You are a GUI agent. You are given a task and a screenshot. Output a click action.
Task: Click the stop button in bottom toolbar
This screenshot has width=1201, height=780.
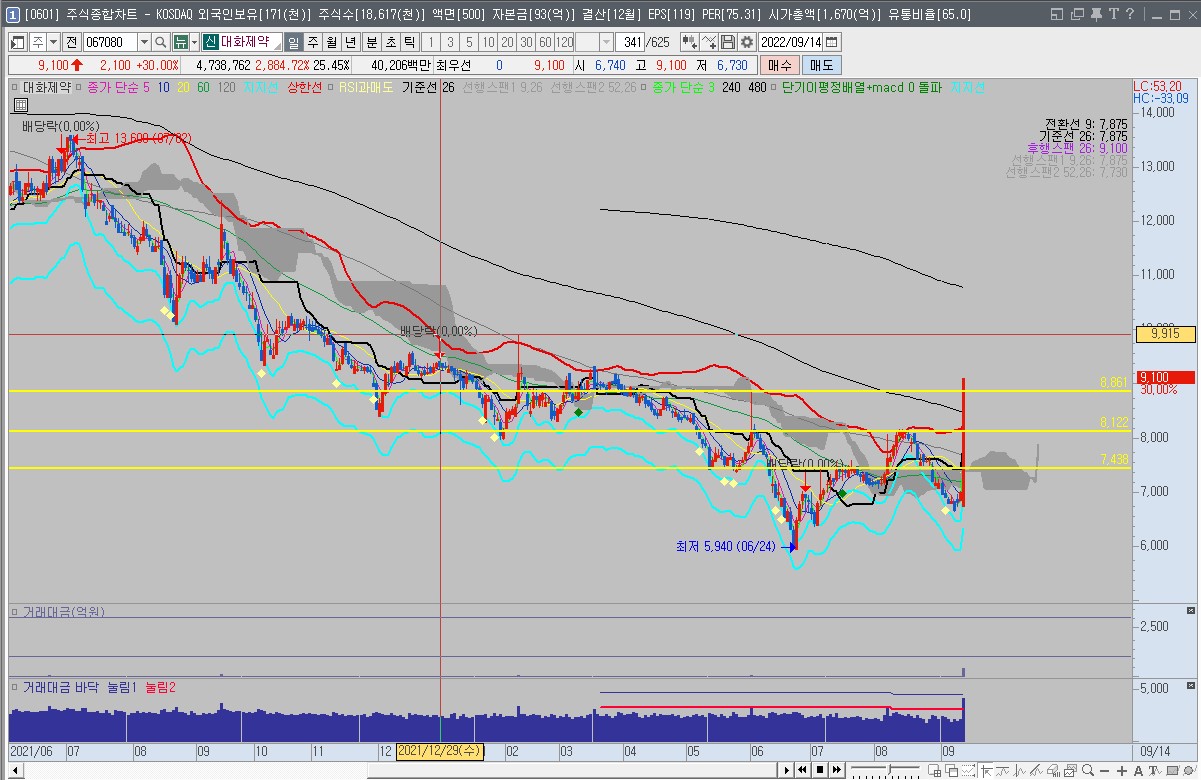click(819, 770)
